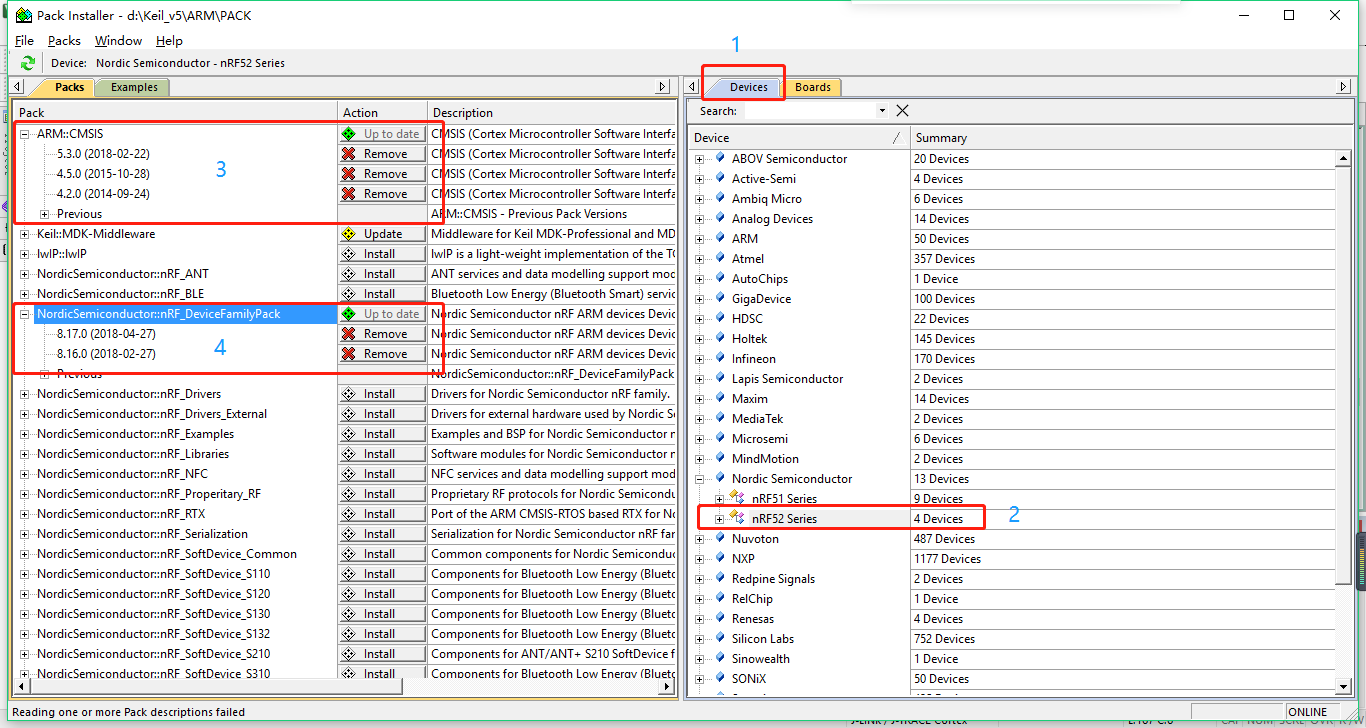Collapse the ARM::CMSIS pack tree
Screen dimensions: 1366x728
[x=25, y=134]
